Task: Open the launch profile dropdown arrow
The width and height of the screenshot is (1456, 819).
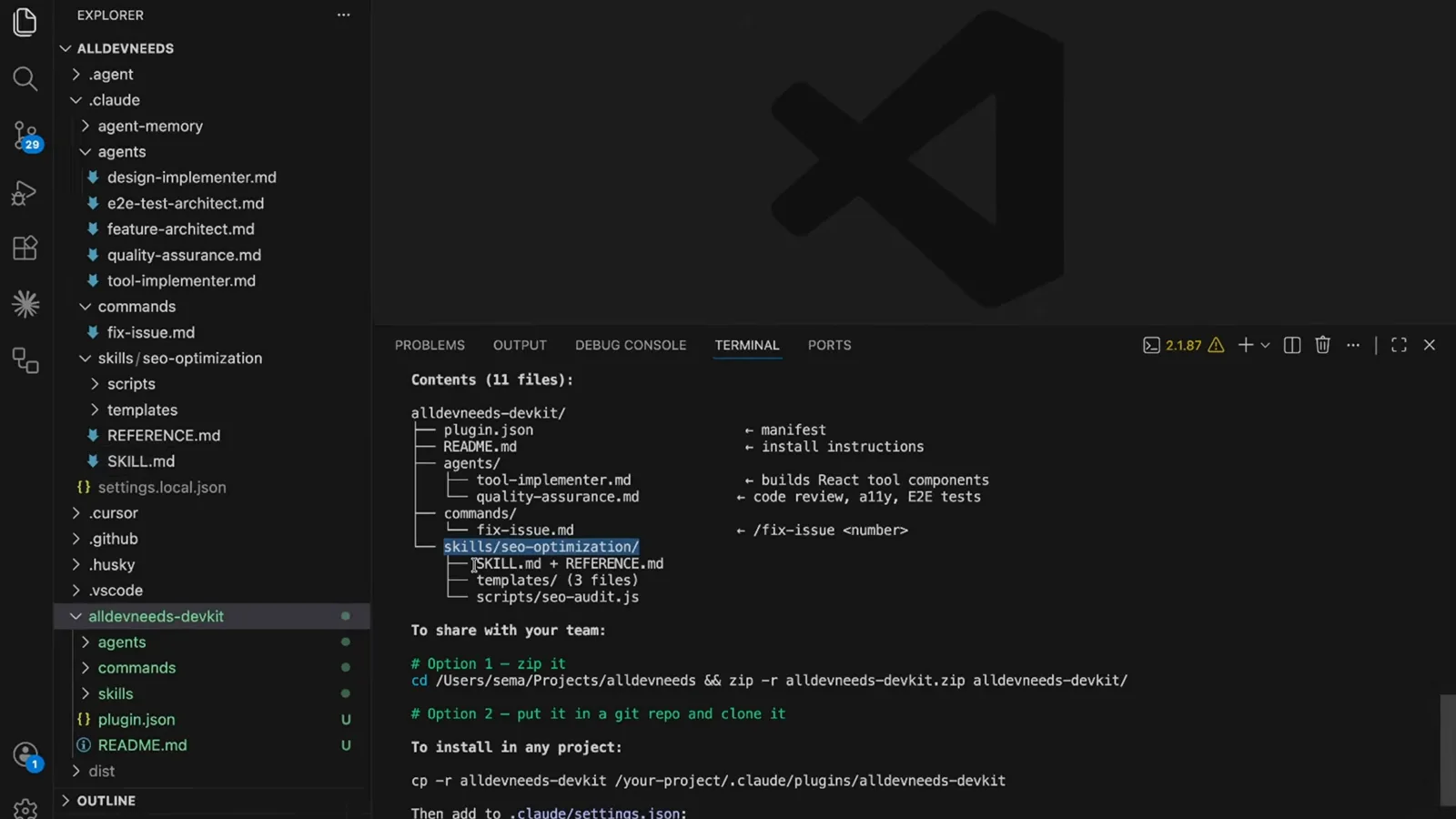Action: (1265, 346)
